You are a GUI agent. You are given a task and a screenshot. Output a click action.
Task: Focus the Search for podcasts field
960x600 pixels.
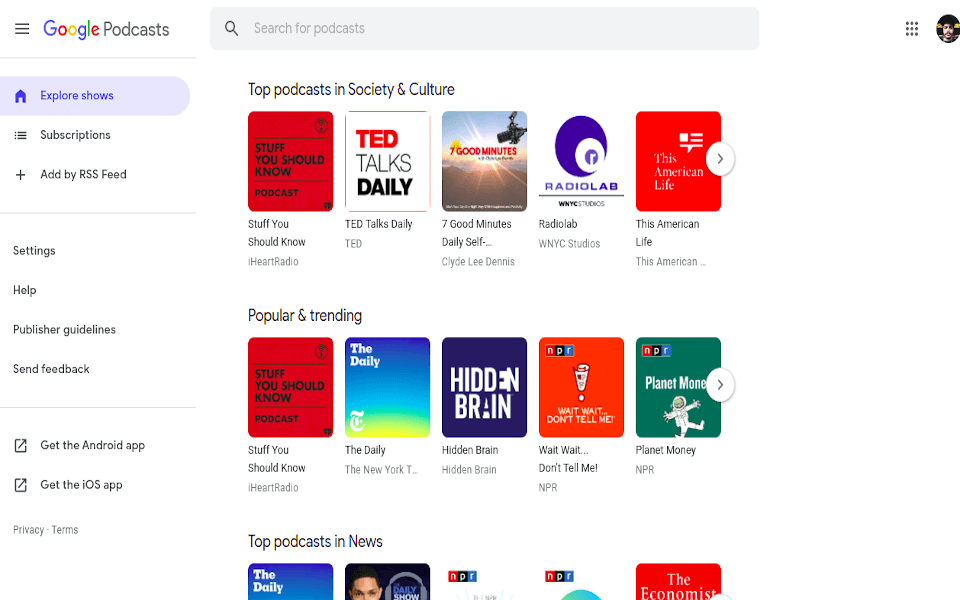pos(484,29)
